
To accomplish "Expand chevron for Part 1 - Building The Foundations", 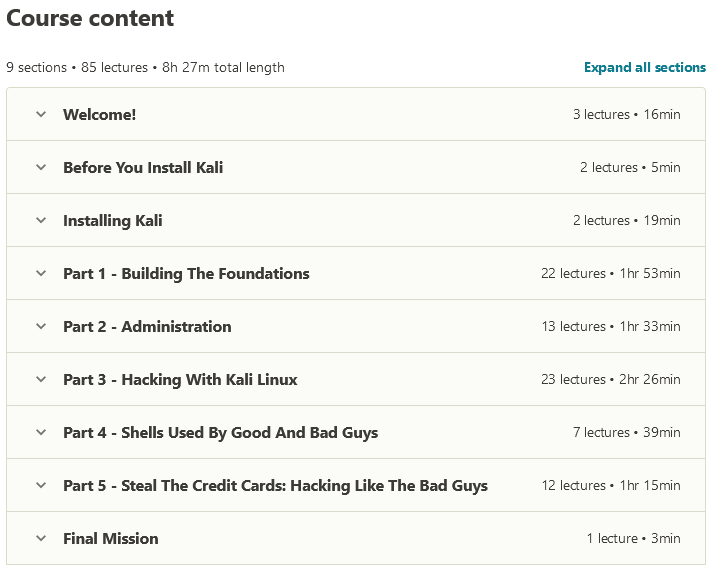I will (x=41, y=273).
